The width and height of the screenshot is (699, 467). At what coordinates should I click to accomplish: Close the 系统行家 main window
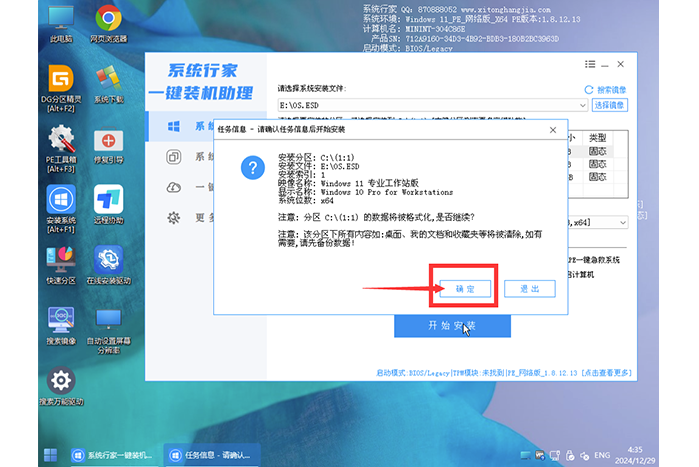[621, 65]
